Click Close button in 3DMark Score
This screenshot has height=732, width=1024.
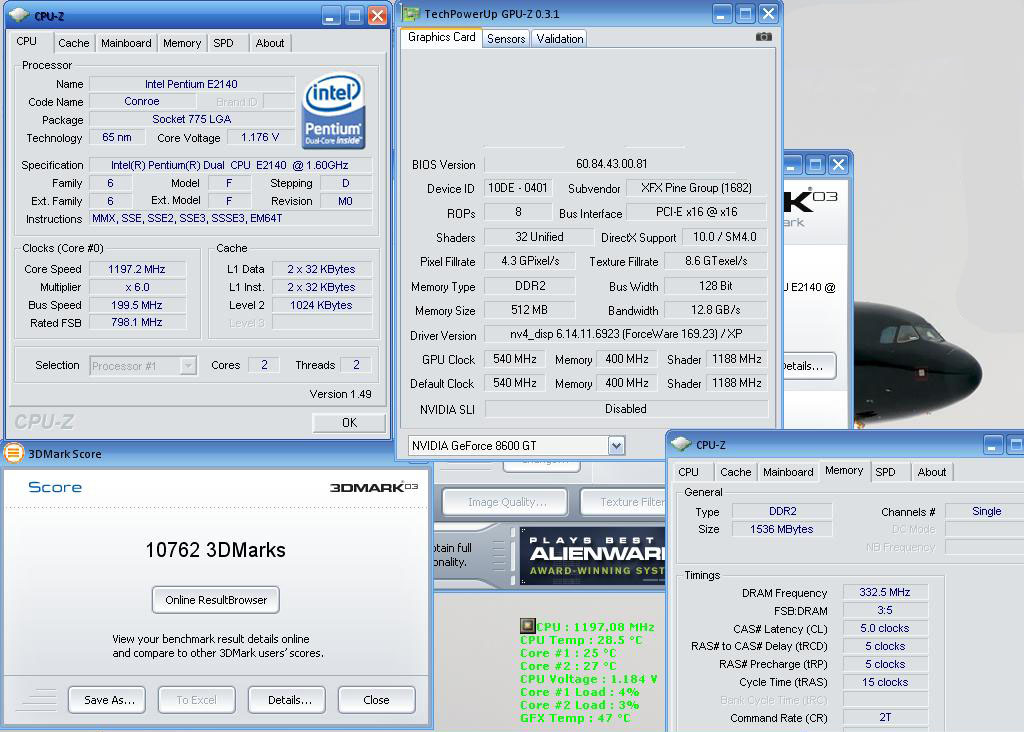click(376, 699)
